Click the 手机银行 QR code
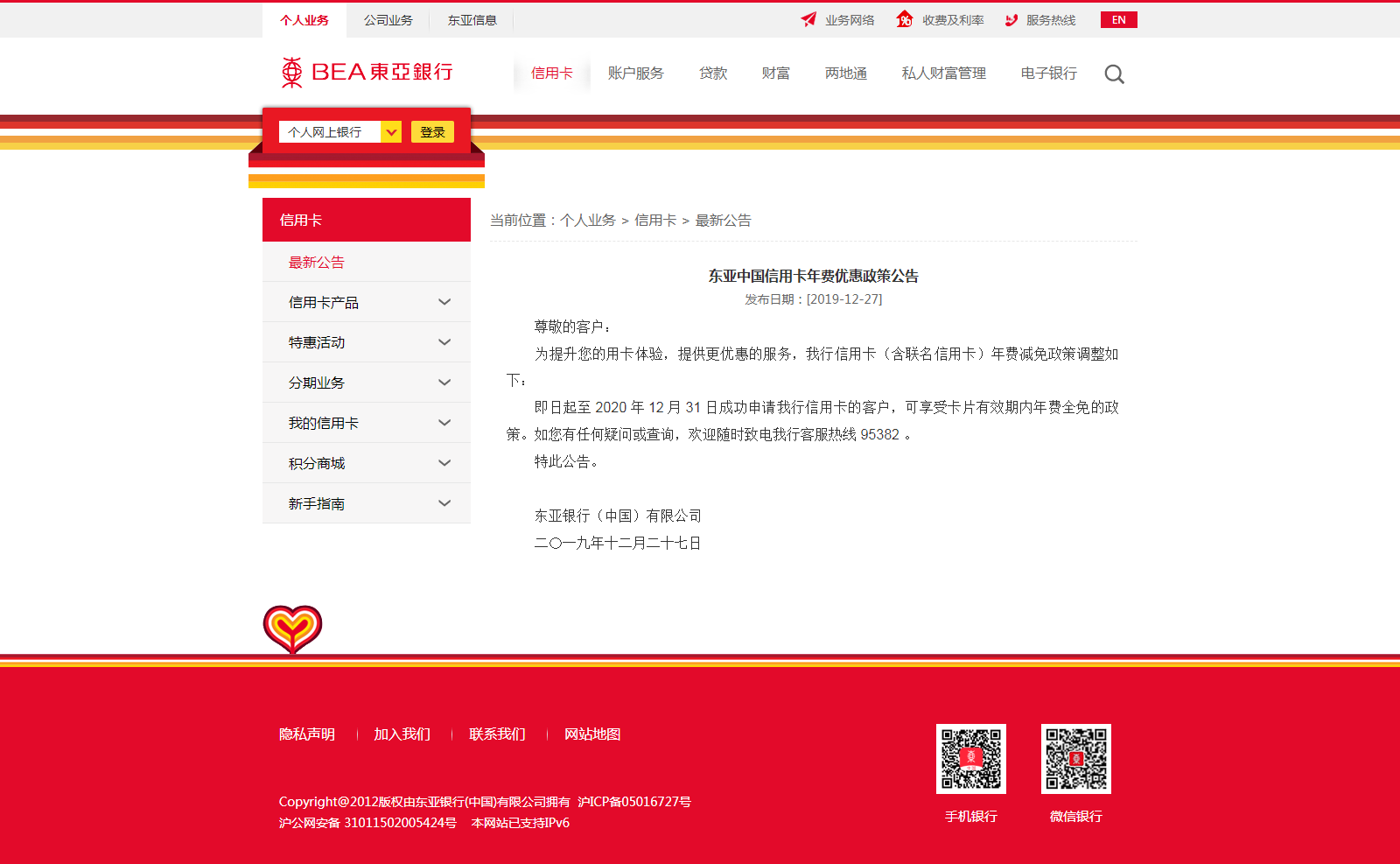Viewport: 1400px width, 864px height. [x=971, y=759]
